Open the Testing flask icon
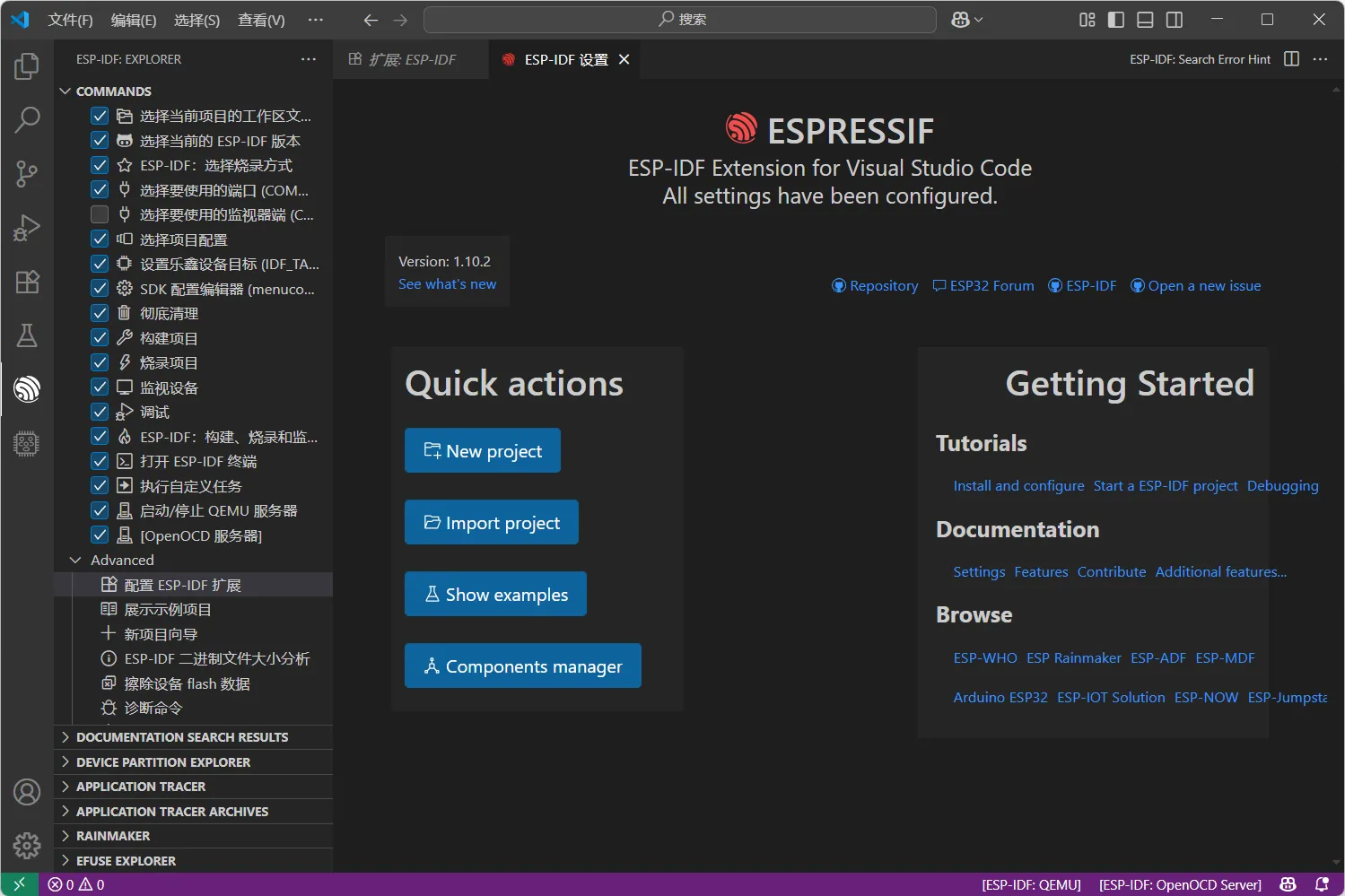The width and height of the screenshot is (1345, 896). pyautogui.click(x=27, y=335)
